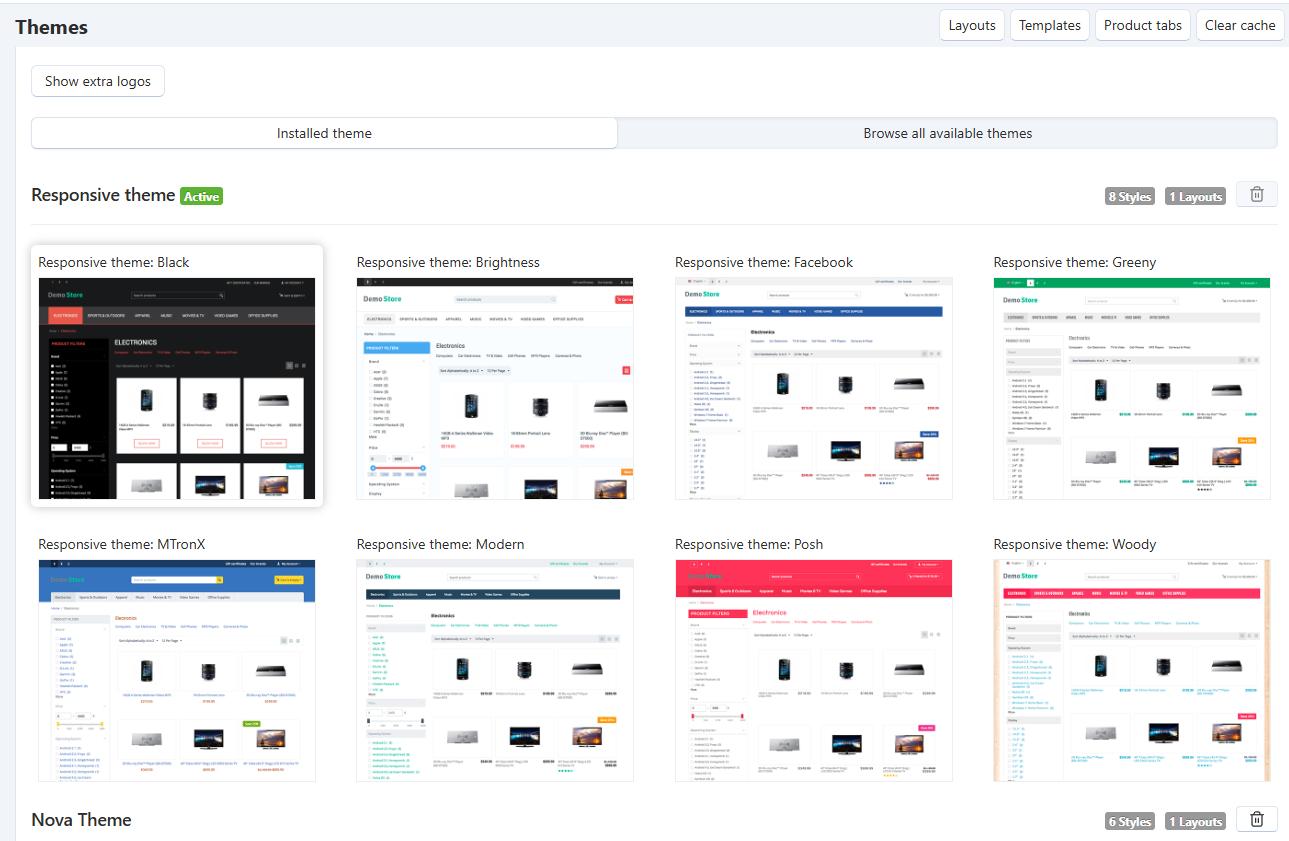
Task: Delete the Responsive theme using the trash icon
Action: pyautogui.click(x=1257, y=195)
